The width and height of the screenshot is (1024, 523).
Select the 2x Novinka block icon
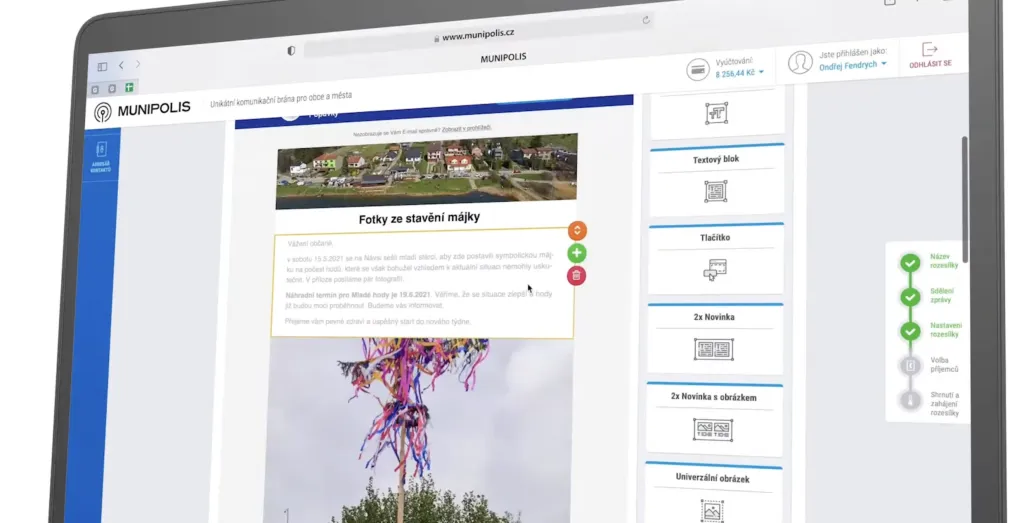click(713, 349)
